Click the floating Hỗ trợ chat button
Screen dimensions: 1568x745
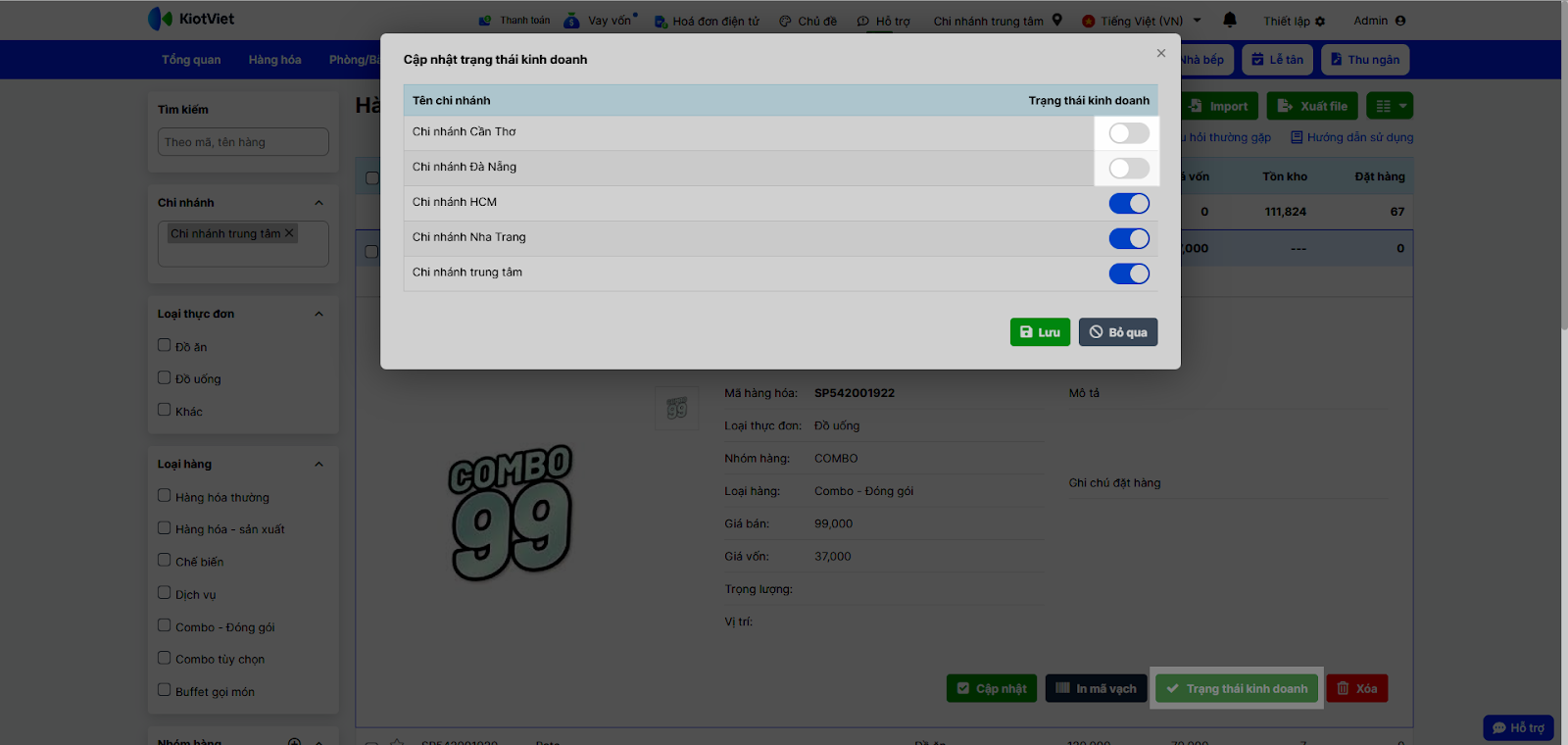point(1518,727)
